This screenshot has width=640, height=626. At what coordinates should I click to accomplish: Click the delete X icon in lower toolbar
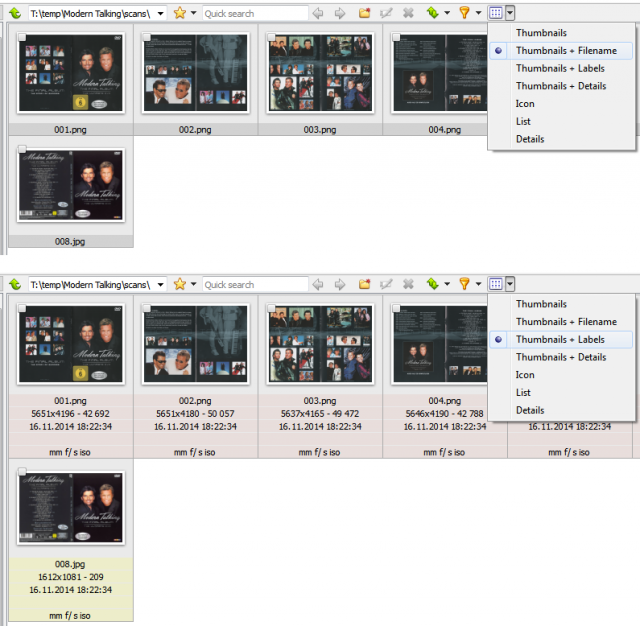[x=408, y=284]
